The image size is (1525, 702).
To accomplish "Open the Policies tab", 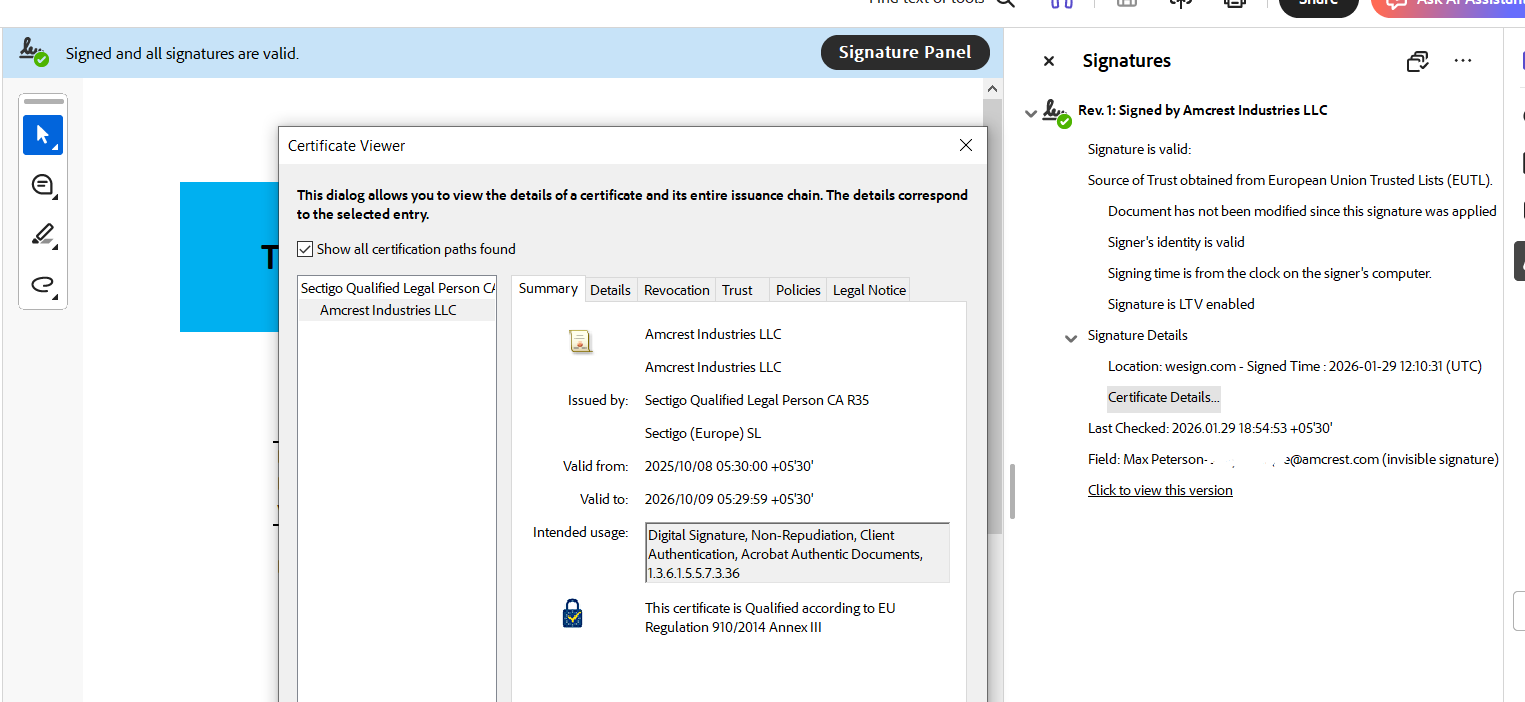I will [x=798, y=290].
